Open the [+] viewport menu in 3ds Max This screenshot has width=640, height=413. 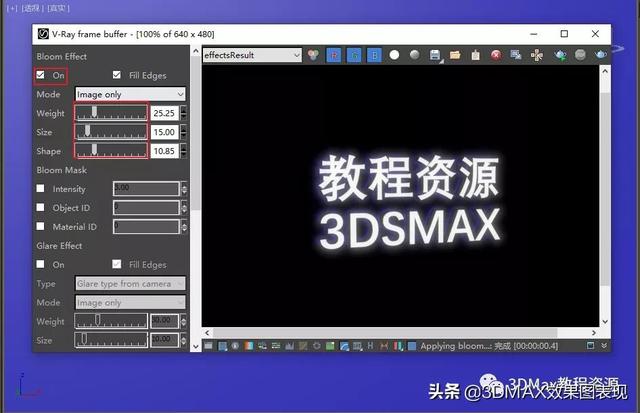point(12,8)
